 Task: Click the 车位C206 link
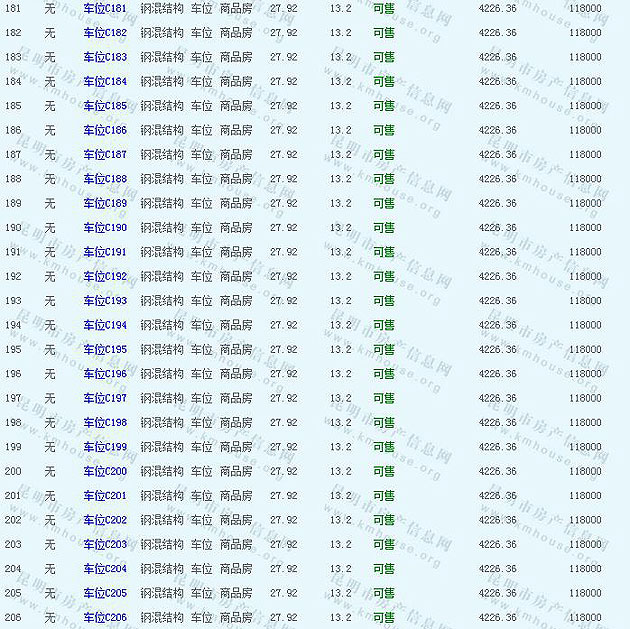pyautogui.click(x=105, y=617)
